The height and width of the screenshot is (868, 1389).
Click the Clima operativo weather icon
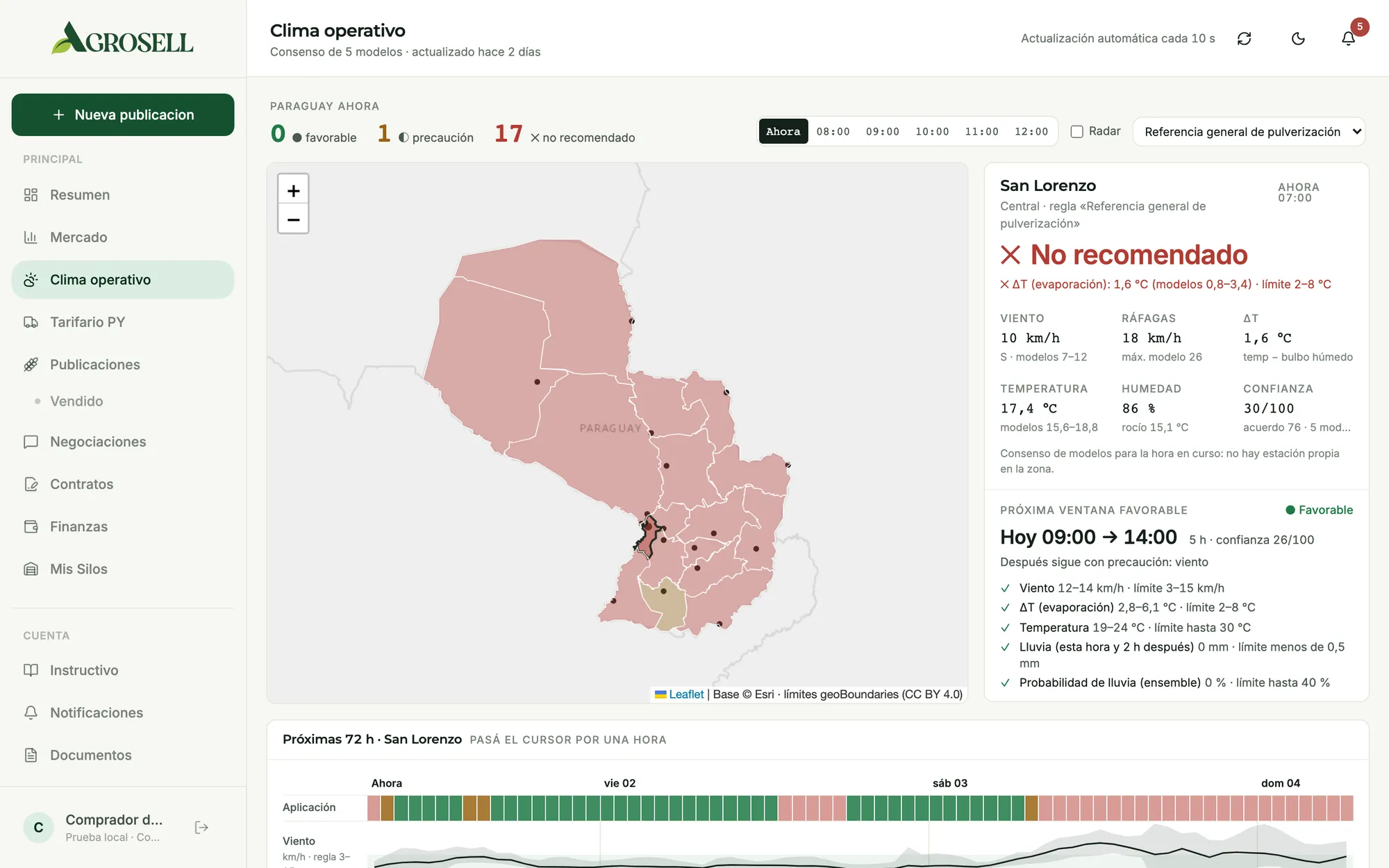[31, 280]
